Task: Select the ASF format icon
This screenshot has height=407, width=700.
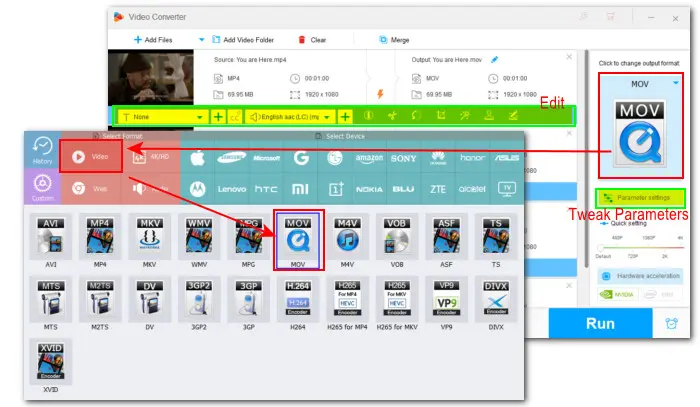Action: tap(446, 237)
